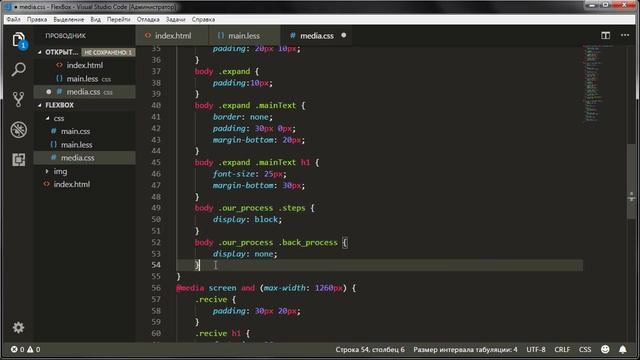This screenshot has width=640, height=360.
Task: Click the editor vertical scrollbar thumb
Action: pos(631,181)
